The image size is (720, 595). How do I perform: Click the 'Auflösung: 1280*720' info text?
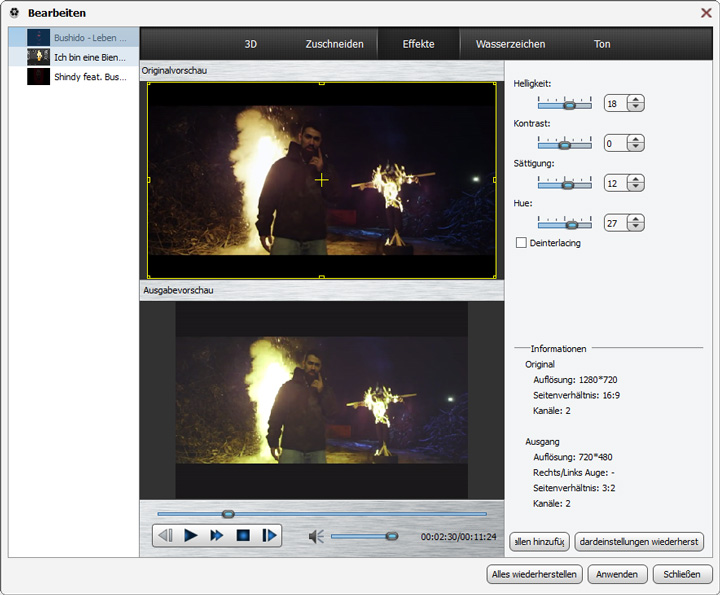[x=575, y=380]
